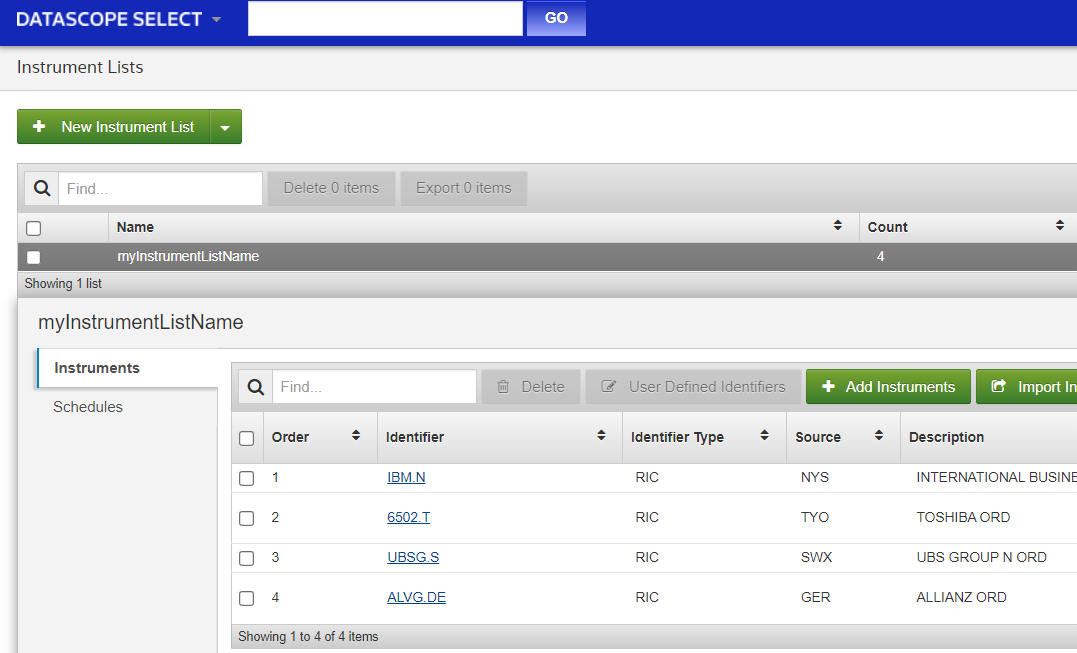Open the IBM.N identifier link

[x=406, y=477]
